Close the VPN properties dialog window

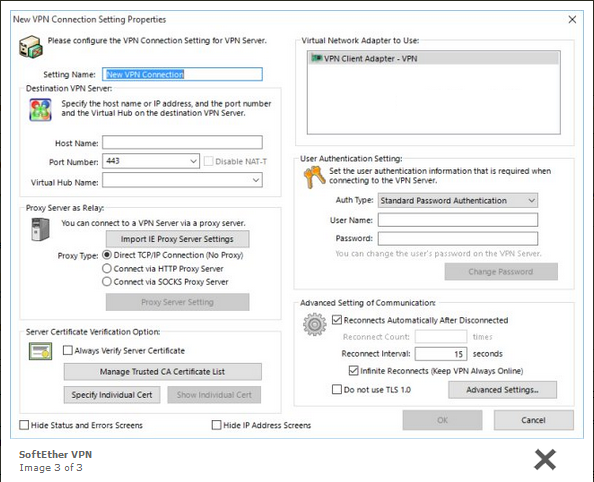(x=572, y=19)
